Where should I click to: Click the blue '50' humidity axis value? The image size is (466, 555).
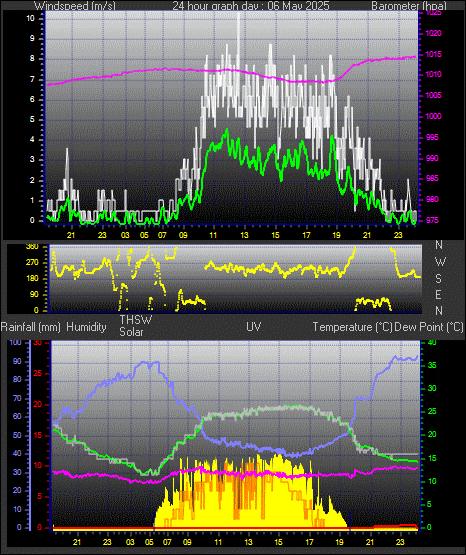[x=17, y=435]
